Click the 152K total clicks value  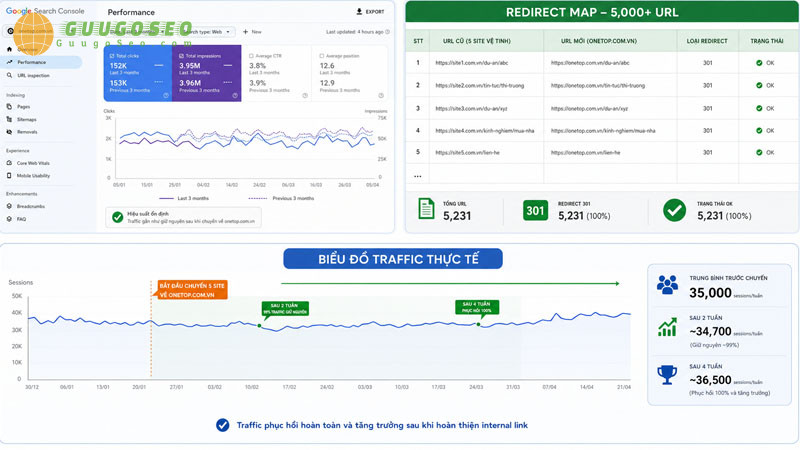click(x=118, y=66)
